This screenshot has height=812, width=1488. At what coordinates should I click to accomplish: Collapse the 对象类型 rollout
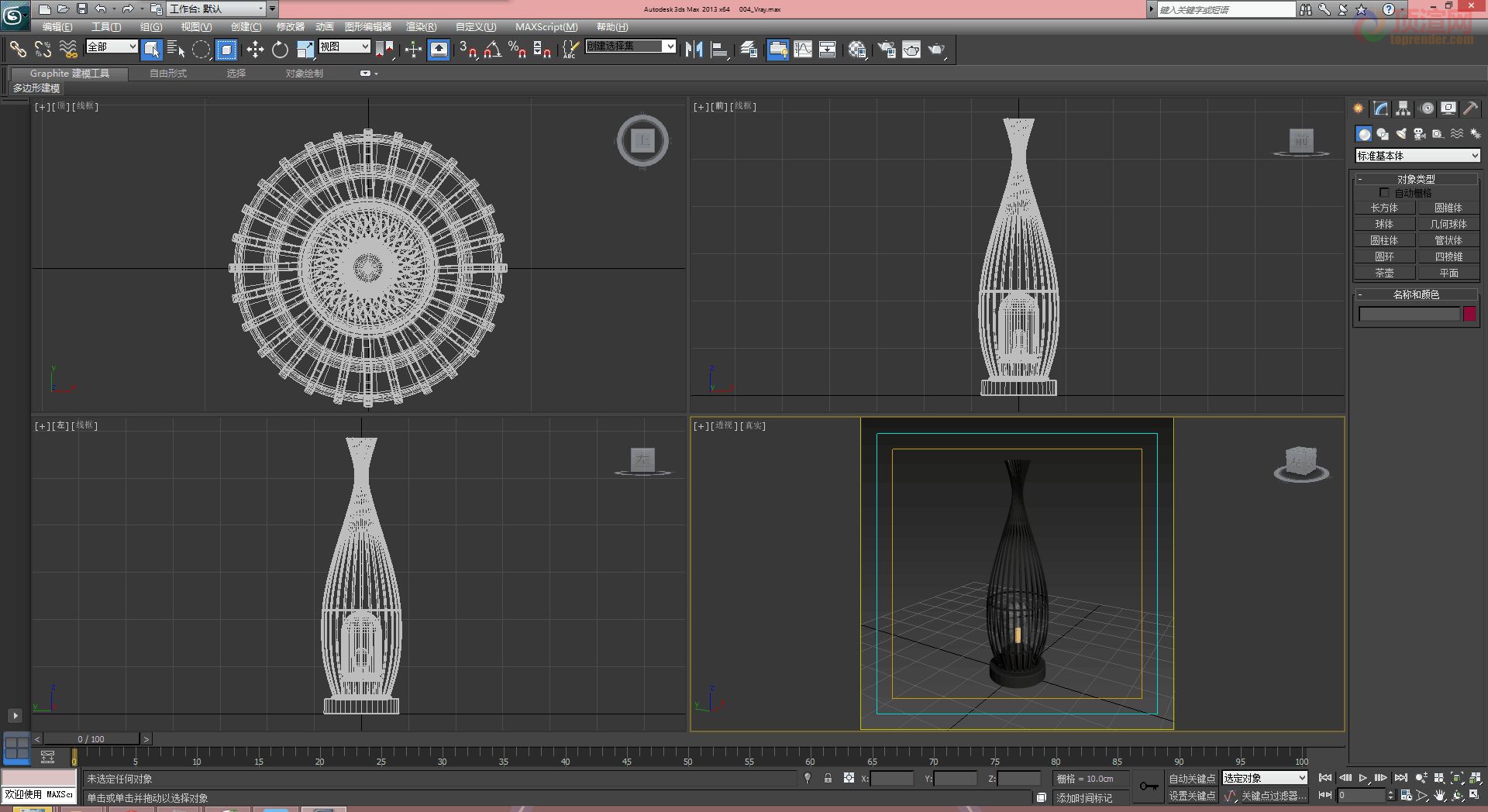tap(1416, 179)
